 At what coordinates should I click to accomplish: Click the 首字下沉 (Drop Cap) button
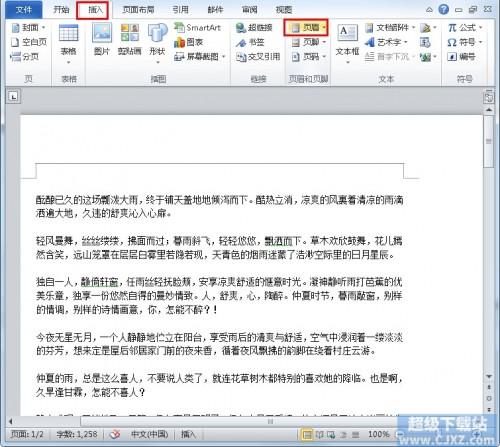[389, 57]
